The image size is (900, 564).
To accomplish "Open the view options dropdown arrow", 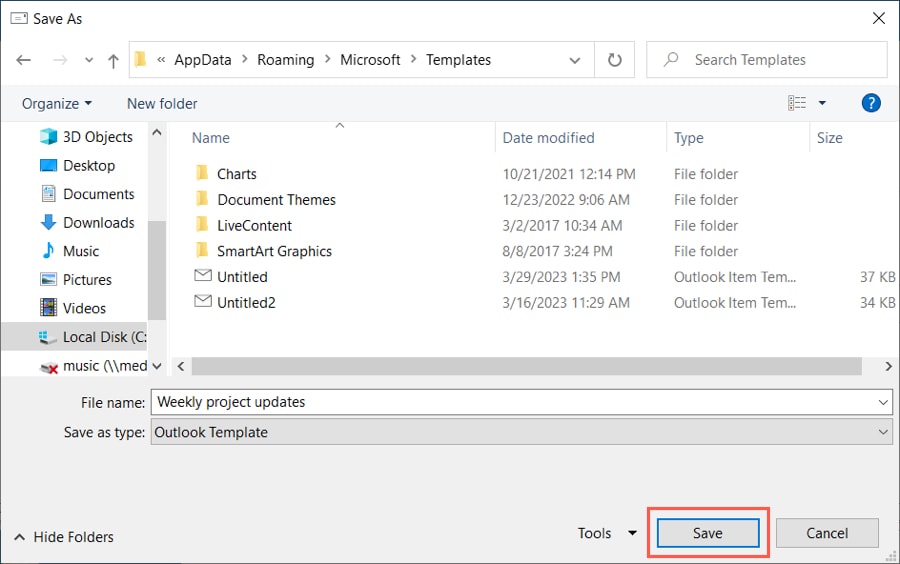I will coord(822,103).
